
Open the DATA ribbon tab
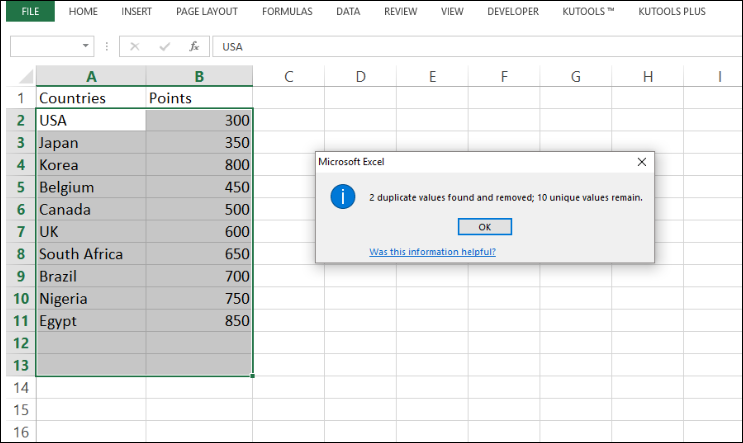tap(348, 12)
